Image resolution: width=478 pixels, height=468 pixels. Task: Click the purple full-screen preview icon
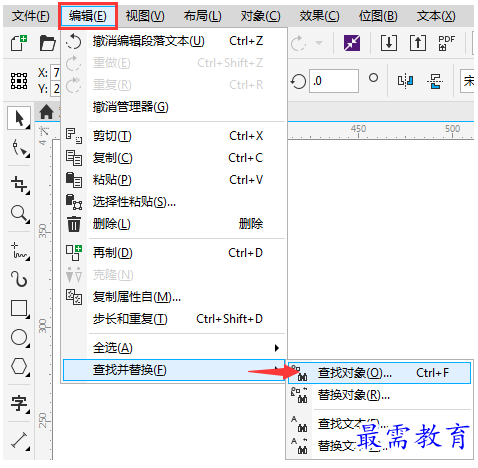click(352, 43)
